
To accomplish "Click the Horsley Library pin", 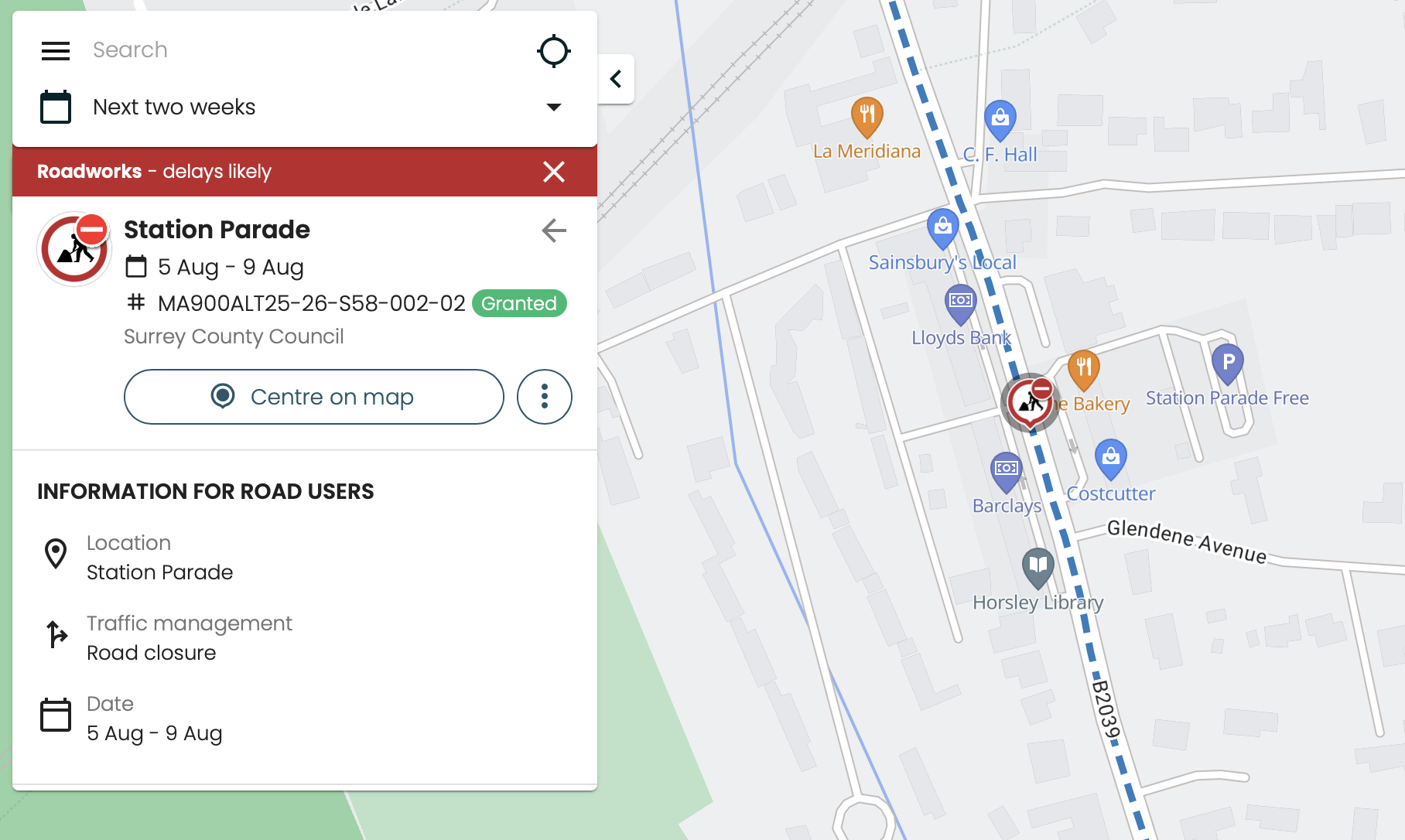I will [1038, 568].
